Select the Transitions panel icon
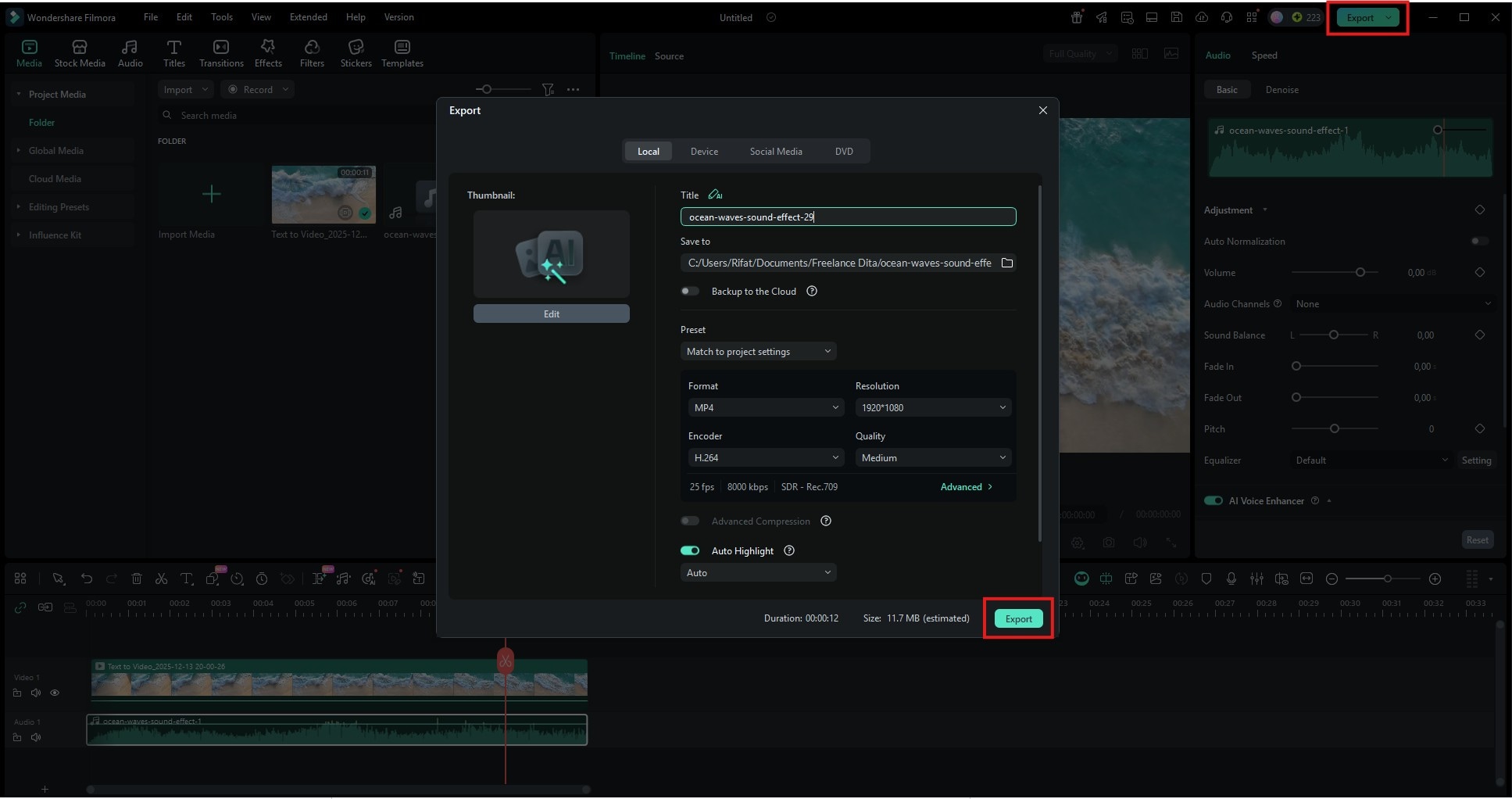 click(221, 52)
